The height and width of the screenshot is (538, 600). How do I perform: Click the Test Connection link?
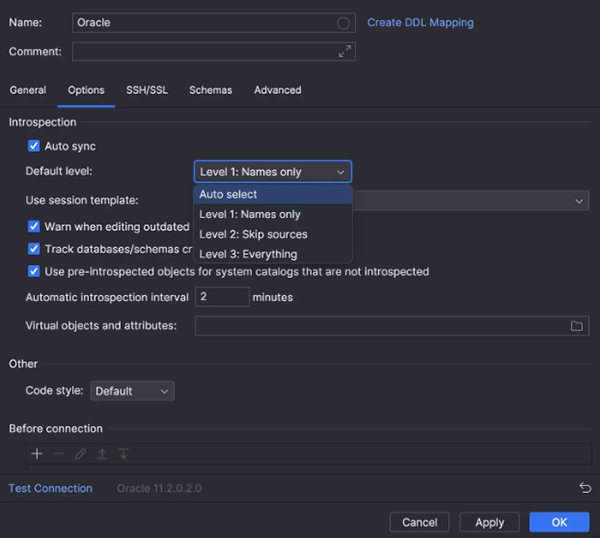point(51,488)
